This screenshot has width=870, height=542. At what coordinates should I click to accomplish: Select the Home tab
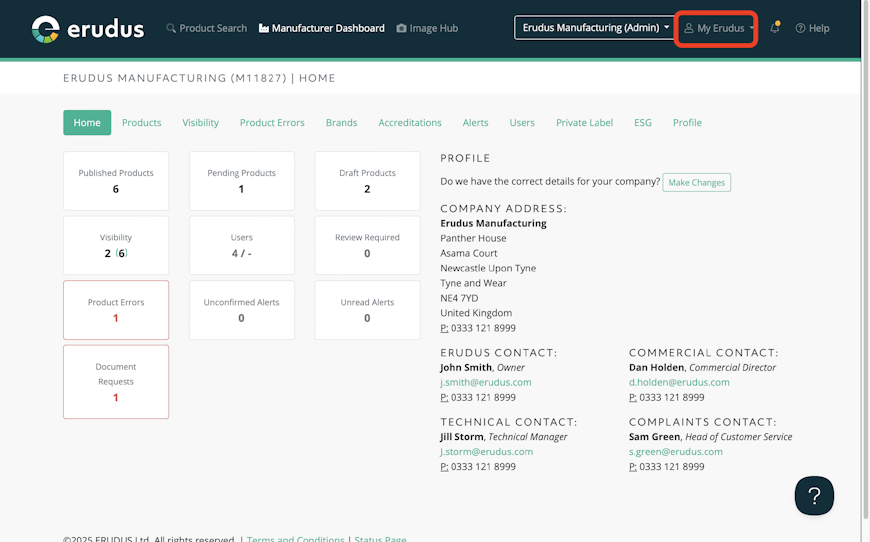pos(87,123)
